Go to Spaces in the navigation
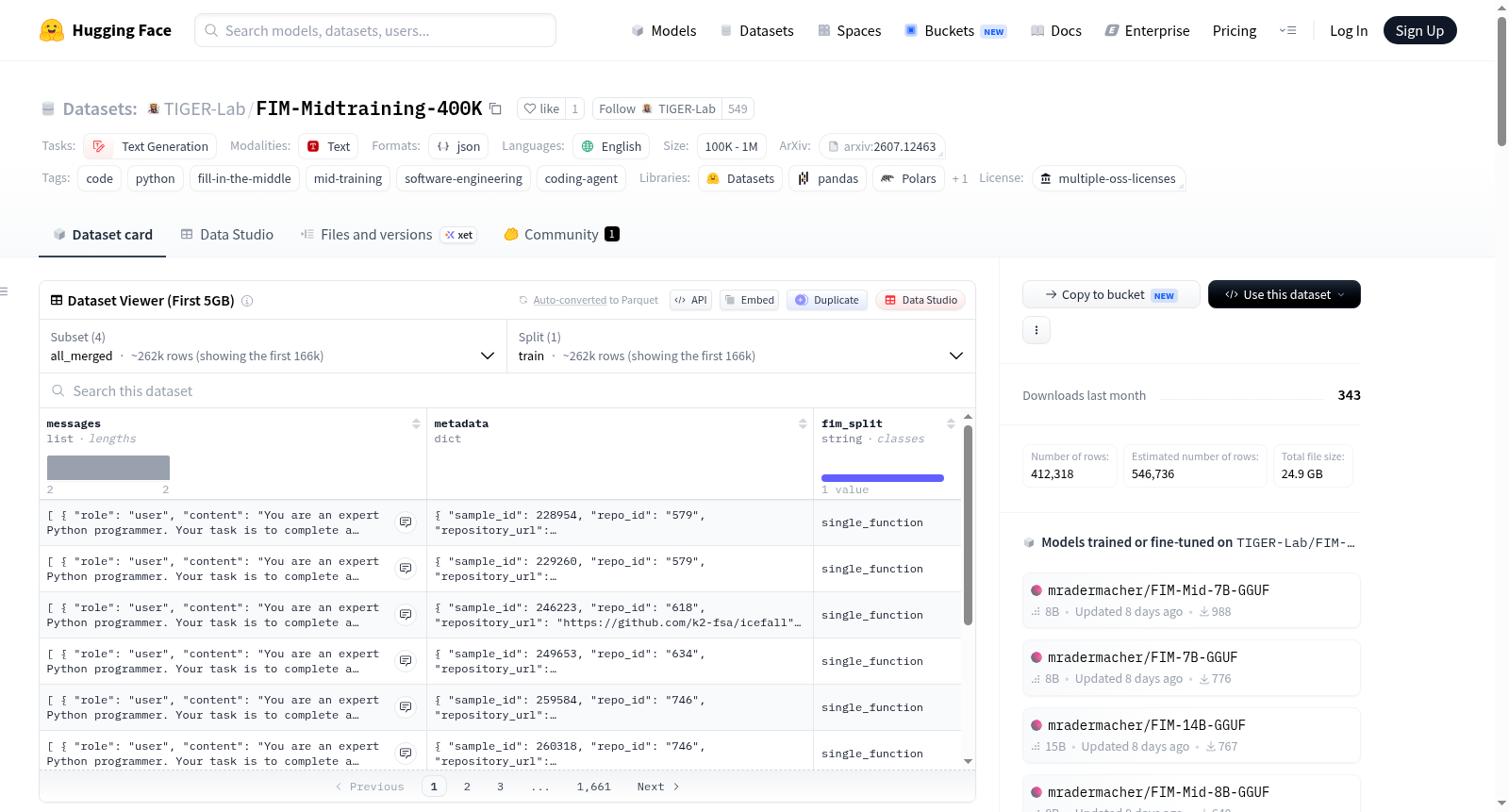Image resolution: width=1509 pixels, height=812 pixels. [x=850, y=30]
